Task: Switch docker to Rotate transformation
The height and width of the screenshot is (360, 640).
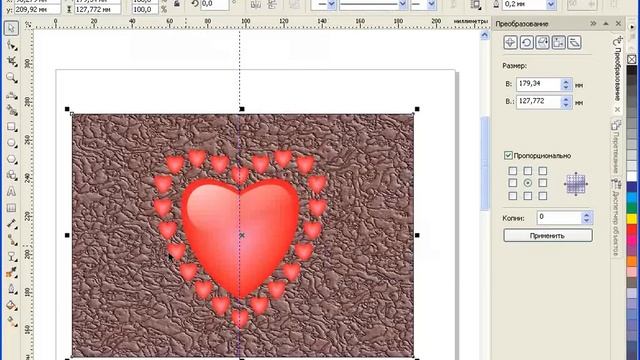Action: click(527, 42)
